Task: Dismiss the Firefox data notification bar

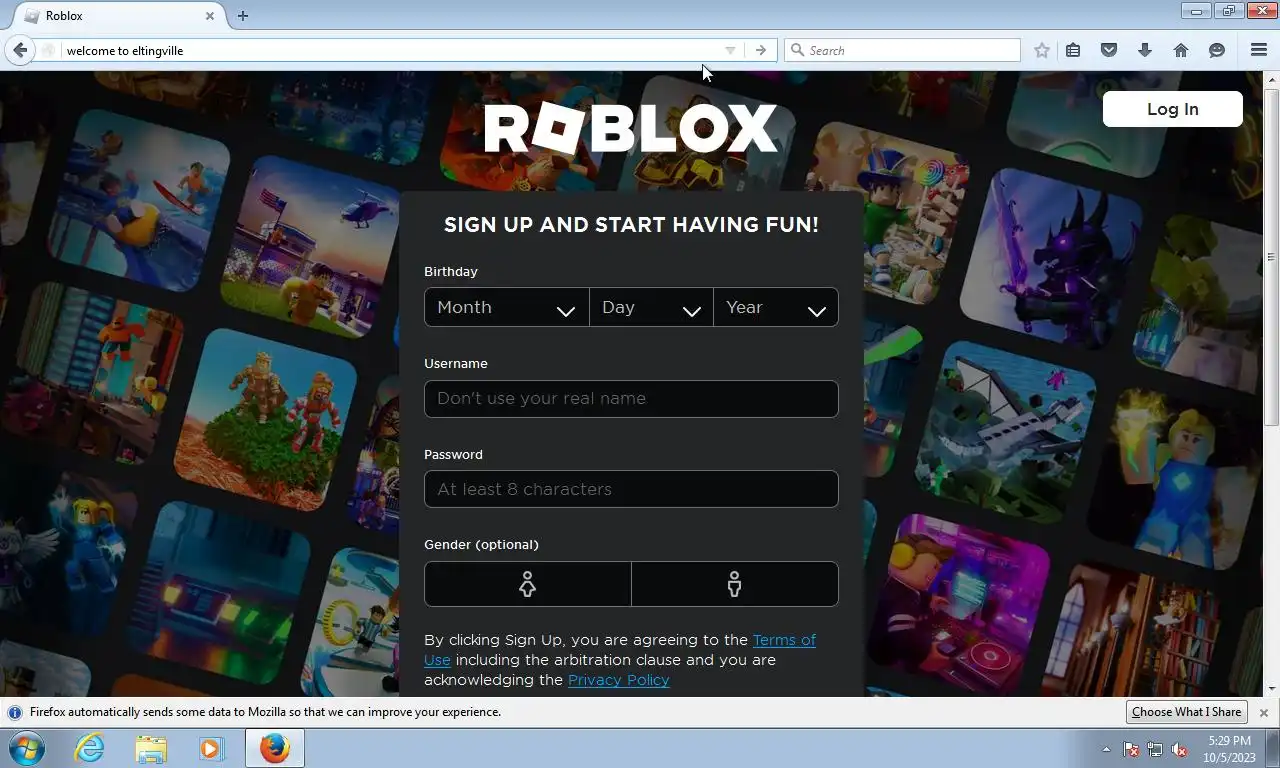Action: [1264, 712]
